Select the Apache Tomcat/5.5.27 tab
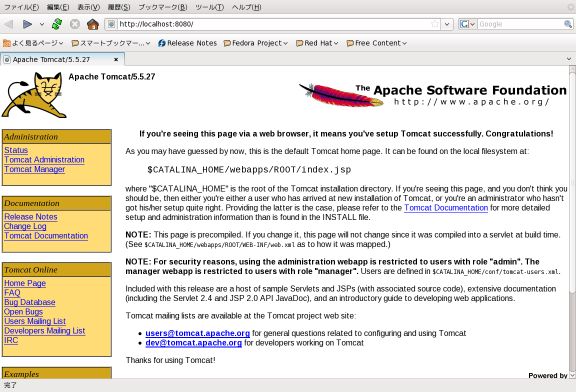The height and width of the screenshot is (392, 576). point(62,59)
